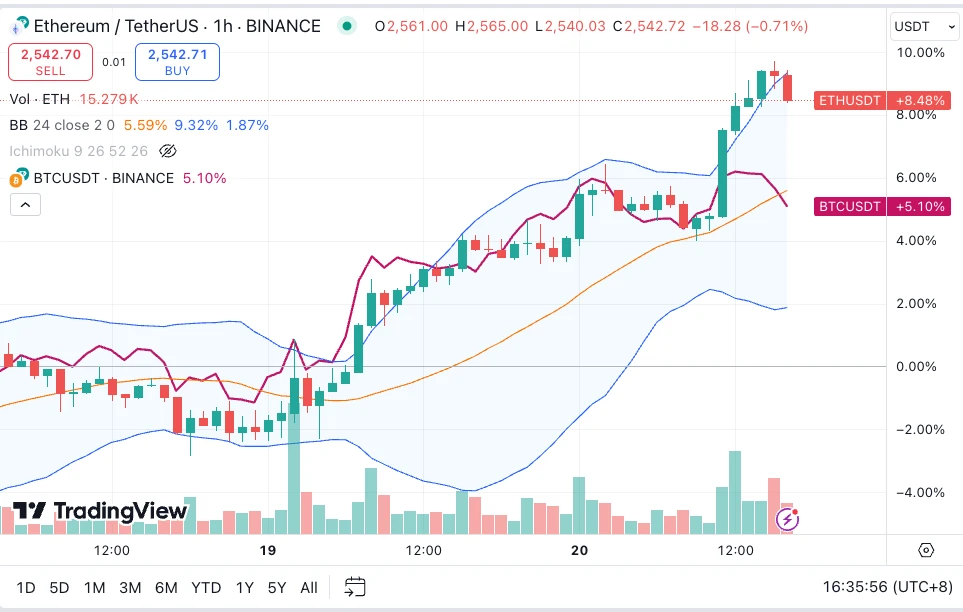Image resolution: width=963 pixels, height=612 pixels.
Task: Click the magenta BTCUSDT price label
Action: coord(850,207)
